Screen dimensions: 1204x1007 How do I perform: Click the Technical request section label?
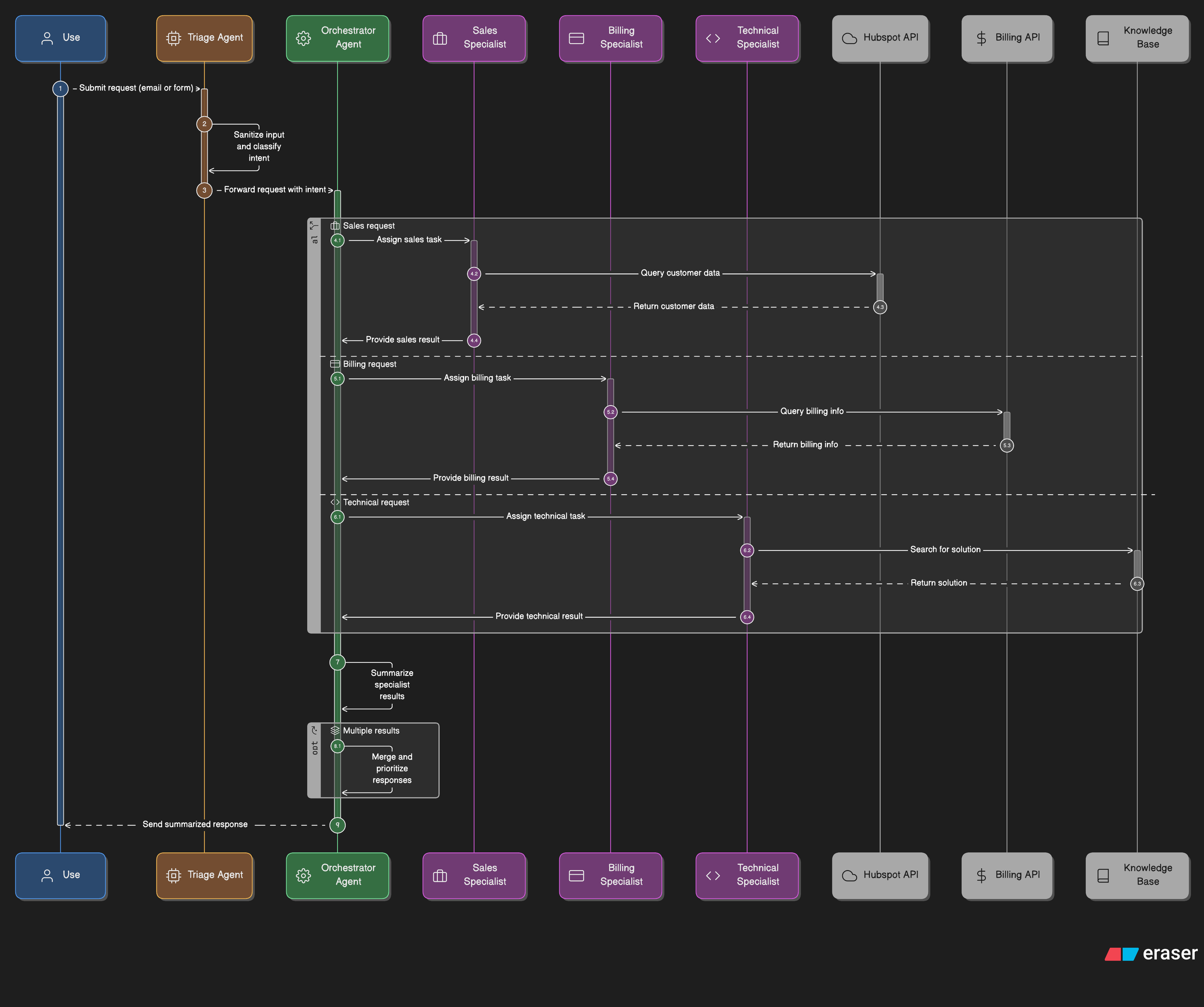(375, 502)
